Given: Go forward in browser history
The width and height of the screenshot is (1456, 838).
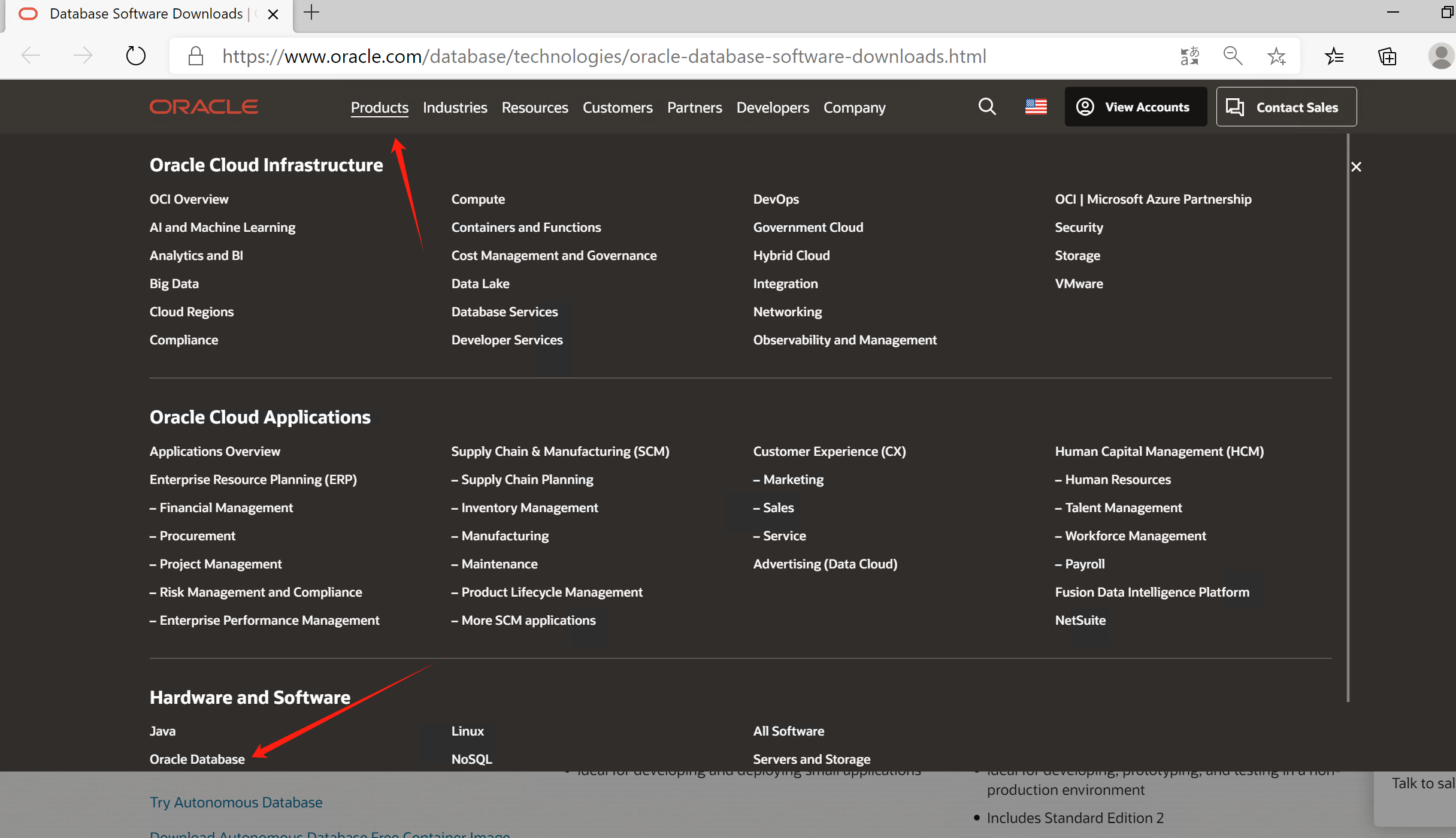Looking at the screenshot, I should click(x=83, y=56).
